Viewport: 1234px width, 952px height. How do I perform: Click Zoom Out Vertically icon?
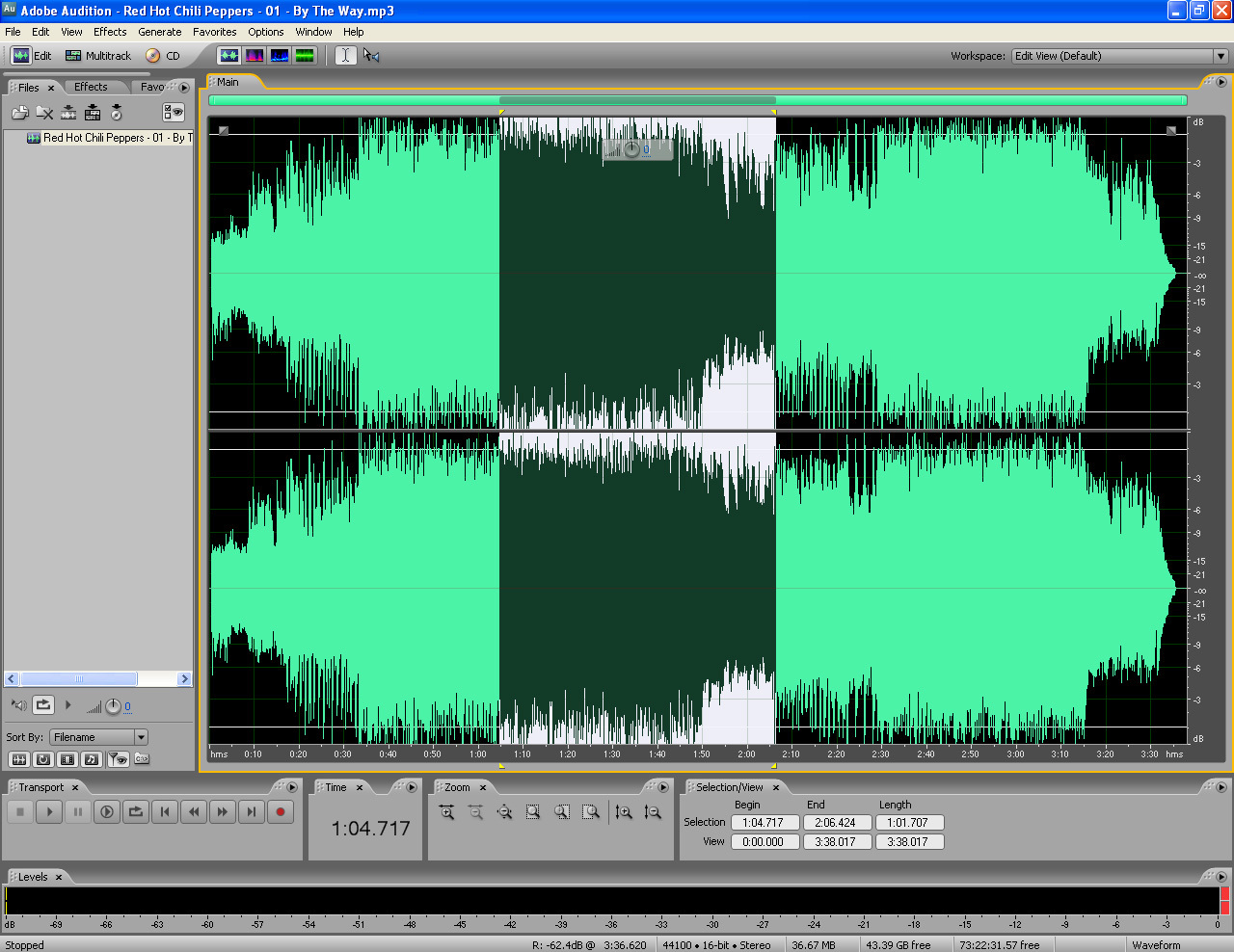coord(653,812)
